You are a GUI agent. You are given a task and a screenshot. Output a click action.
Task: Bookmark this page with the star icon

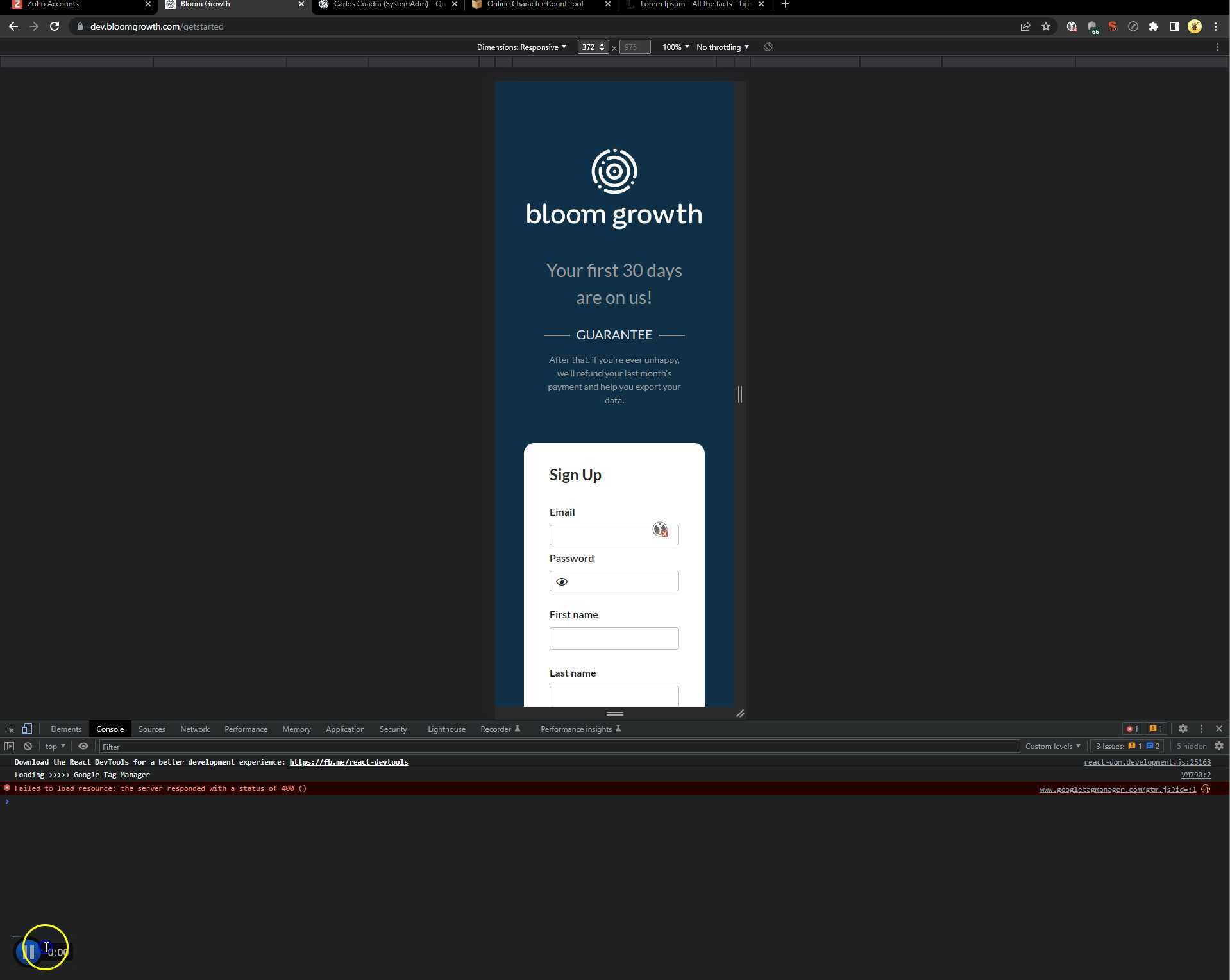pyautogui.click(x=1046, y=26)
